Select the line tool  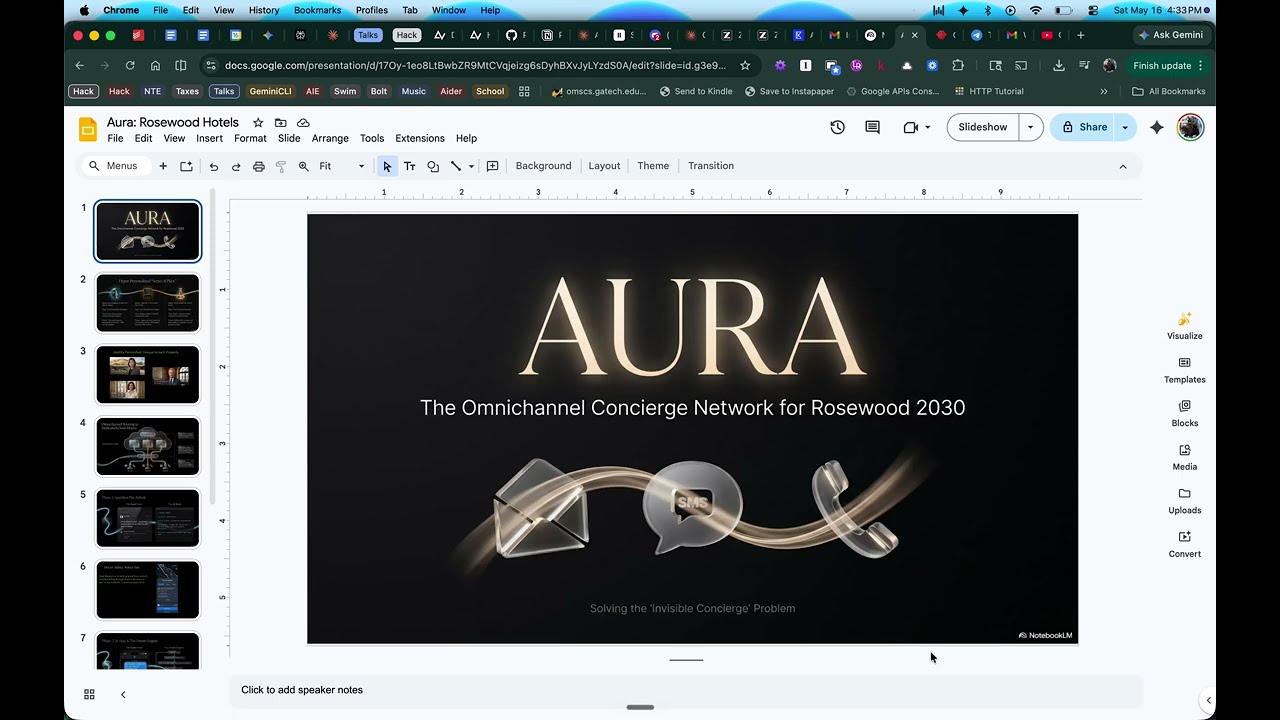coord(456,166)
